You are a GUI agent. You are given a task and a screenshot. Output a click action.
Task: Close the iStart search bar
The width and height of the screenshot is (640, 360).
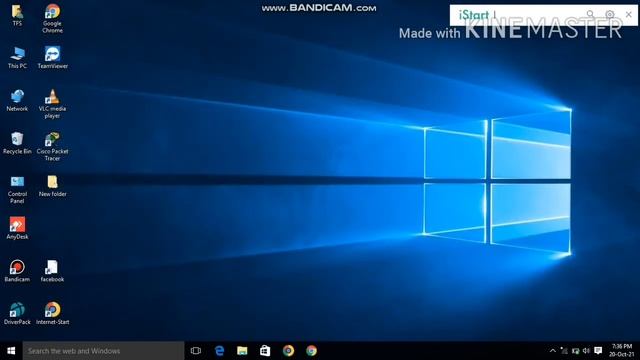629,15
